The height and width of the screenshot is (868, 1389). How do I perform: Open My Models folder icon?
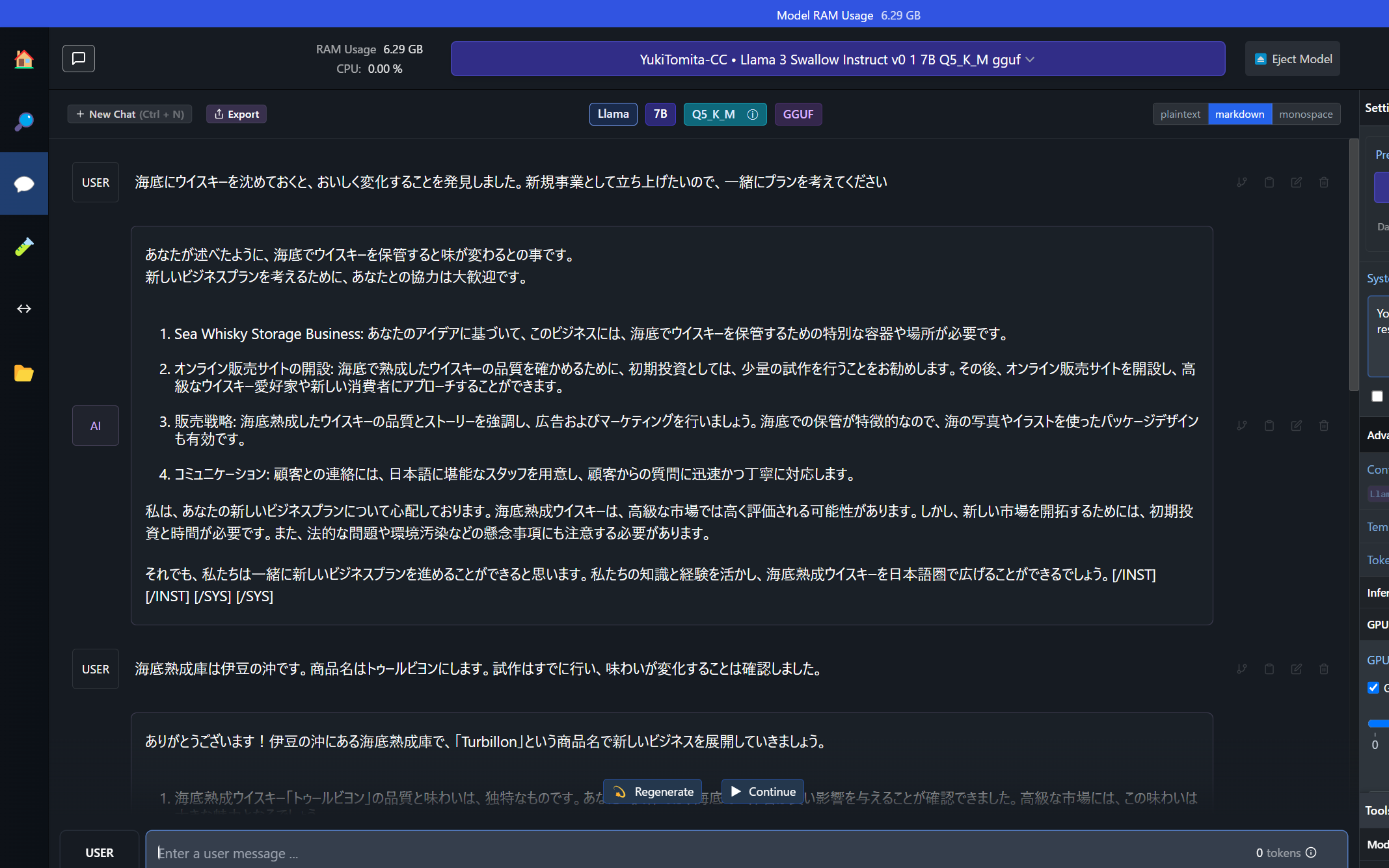[24, 373]
